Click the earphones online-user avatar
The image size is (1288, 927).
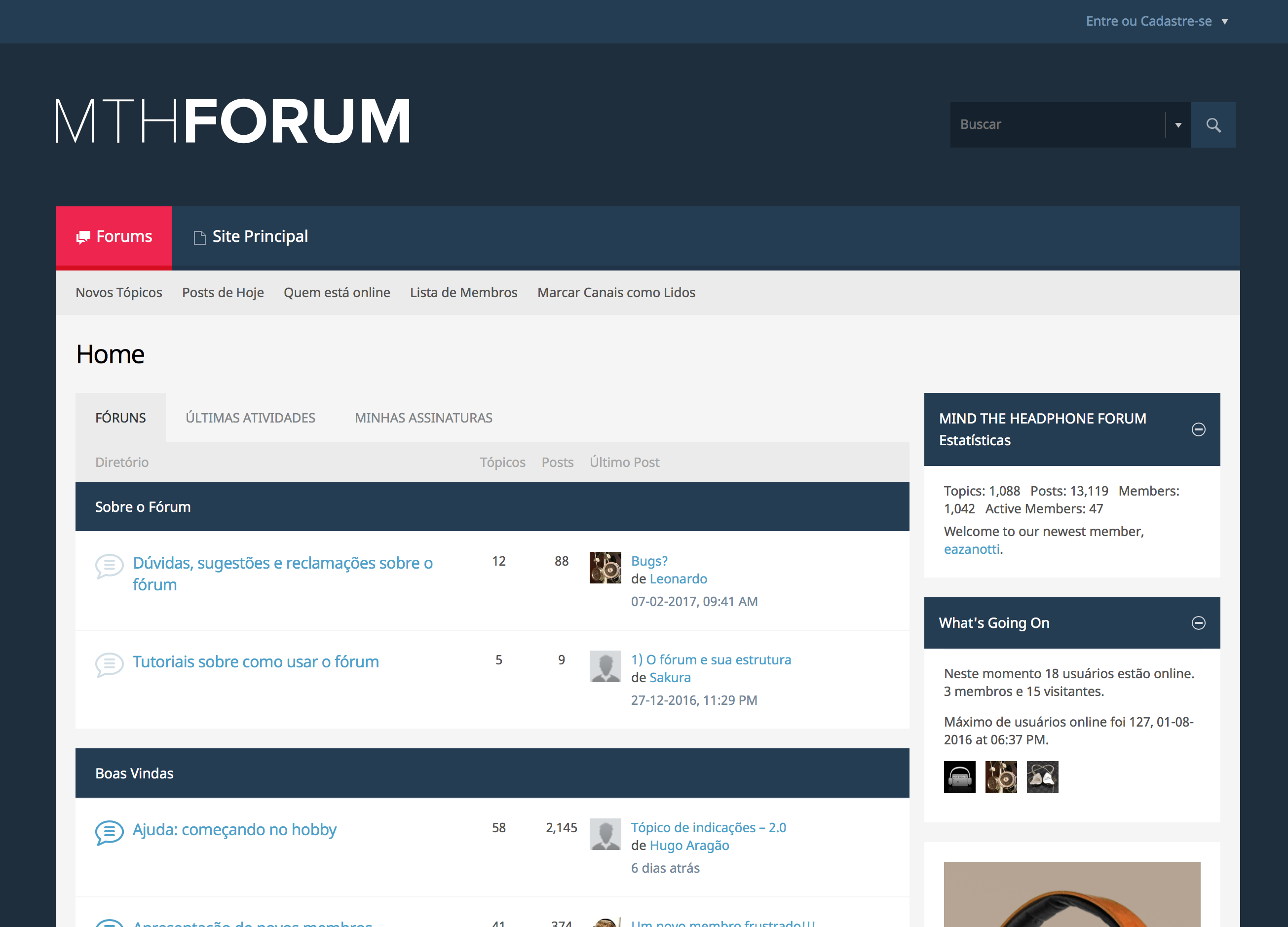pyautogui.click(x=1043, y=777)
